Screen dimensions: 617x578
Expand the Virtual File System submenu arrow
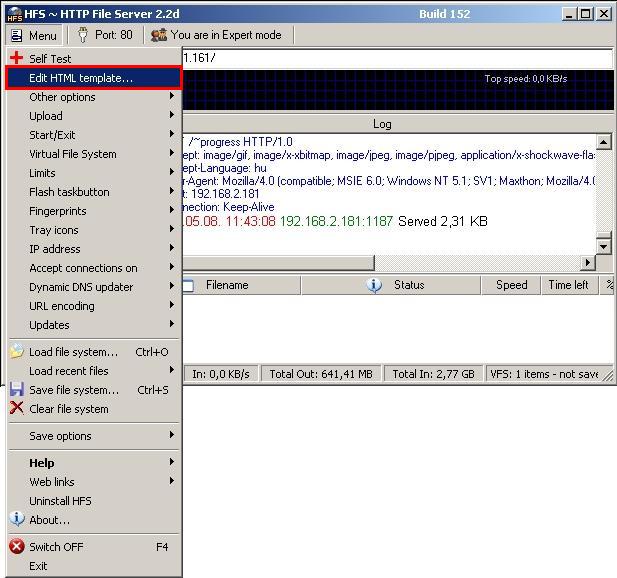click(x=172, y=153)
